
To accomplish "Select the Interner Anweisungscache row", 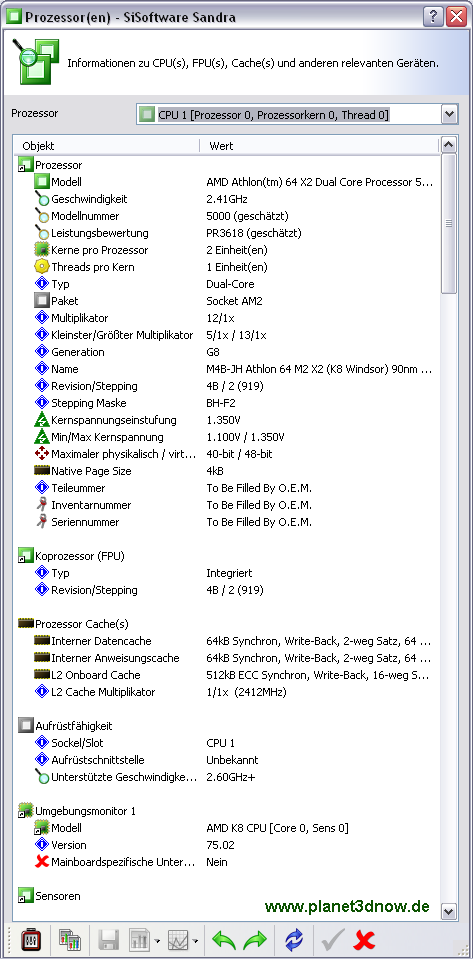I will tap(226, 658).
